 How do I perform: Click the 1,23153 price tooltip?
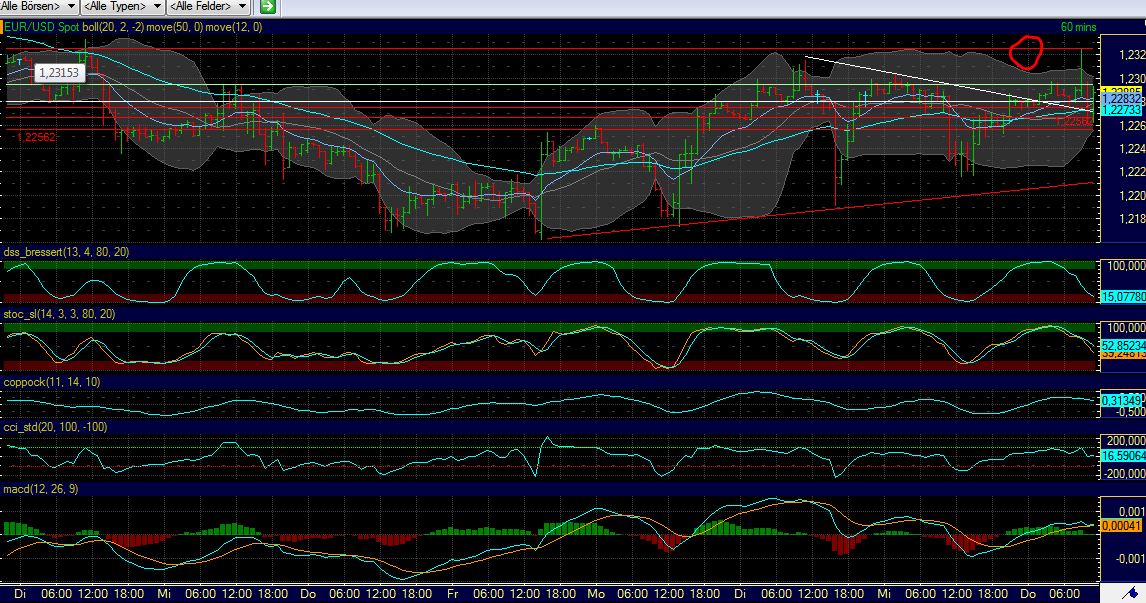click(x=58, y=72)
